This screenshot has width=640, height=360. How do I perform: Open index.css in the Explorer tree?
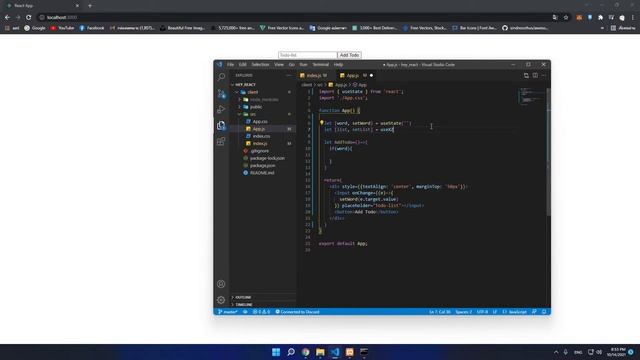[261, 136]
